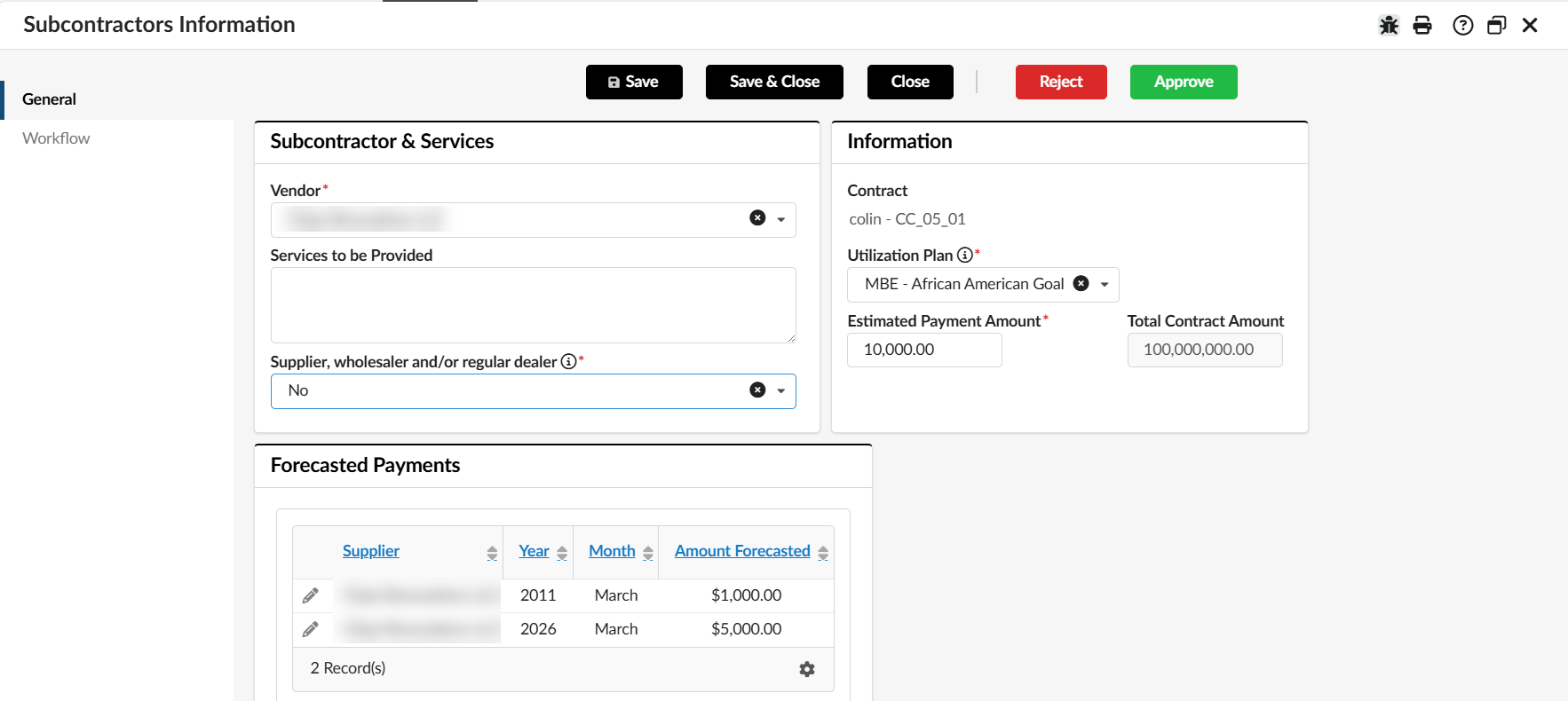
Task: Expand the Supplier, wholesaler dealer dropdown
Action: 781,391
